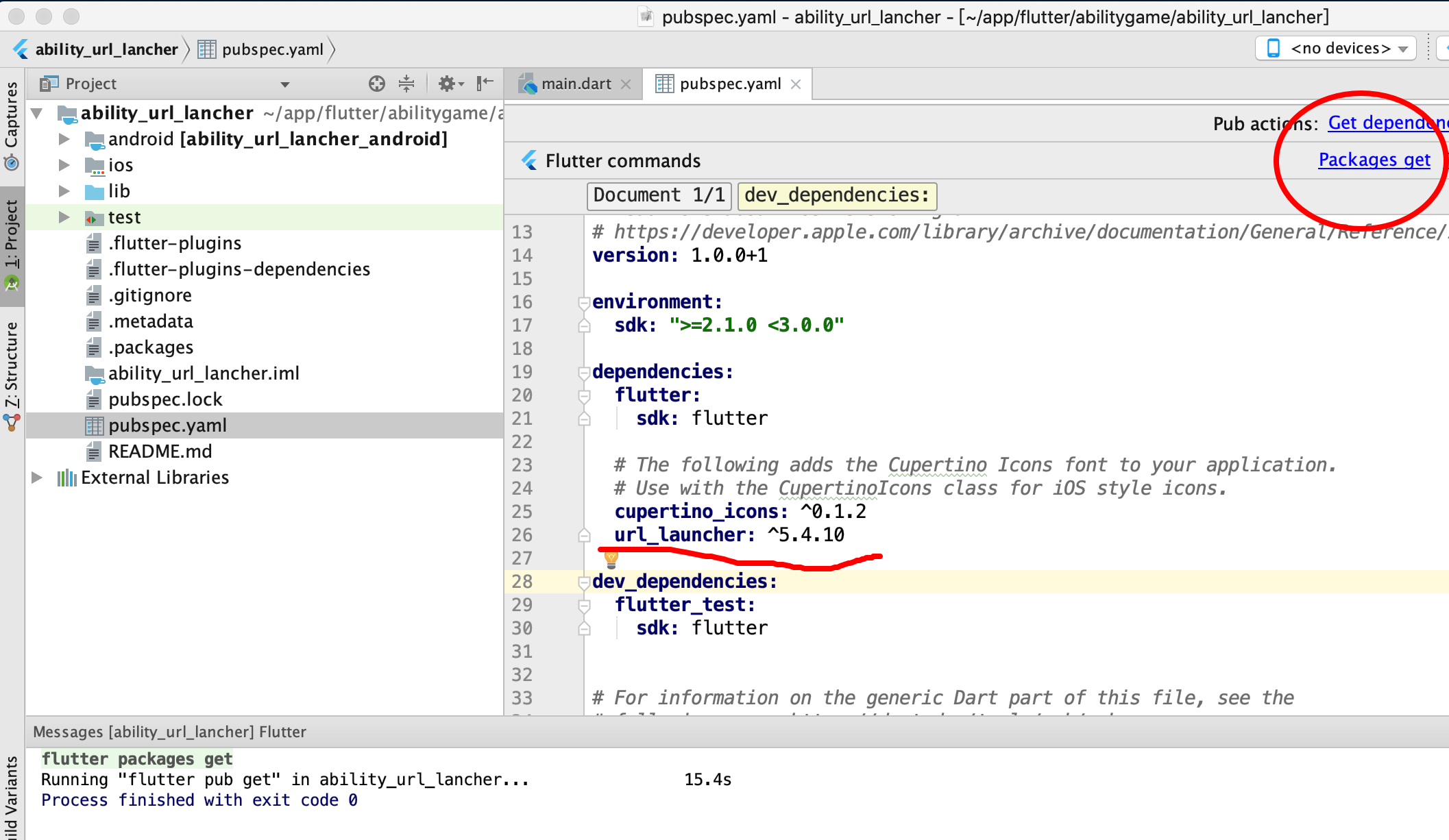Click the Project view icon in panel header
The height and width of the screenshot is (840, 1449).
tap(49, 84)
